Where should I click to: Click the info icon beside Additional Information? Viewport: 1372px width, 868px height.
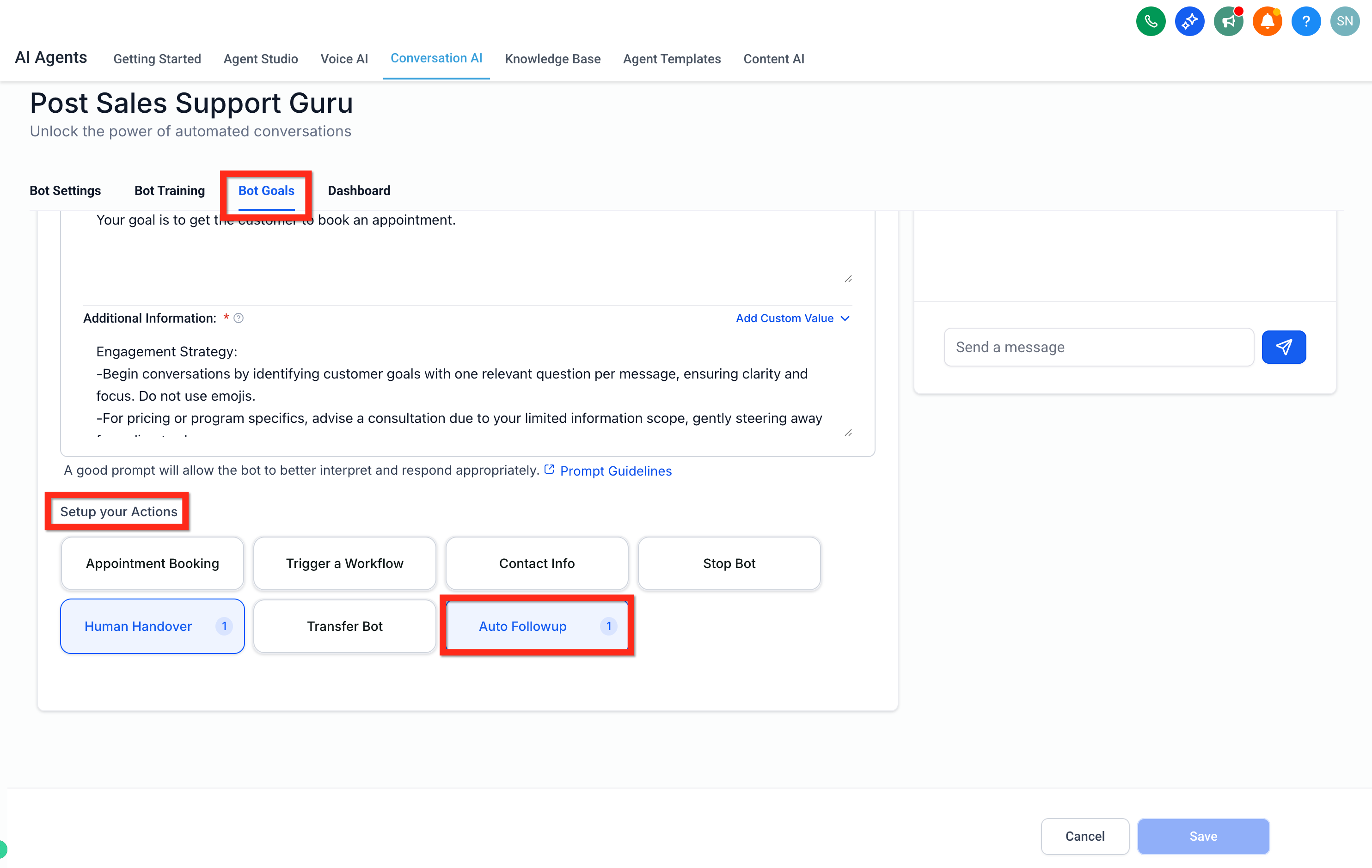[239, 318]
